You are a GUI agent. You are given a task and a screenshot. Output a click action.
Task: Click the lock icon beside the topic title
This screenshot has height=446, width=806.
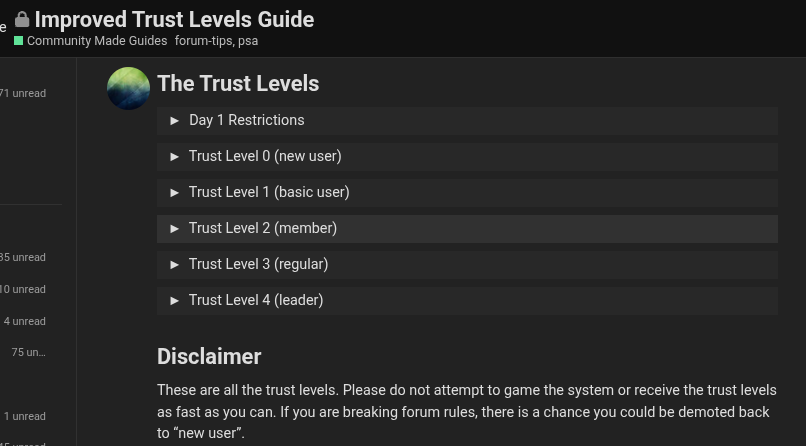pyautogui.click(x=22, y=20)
